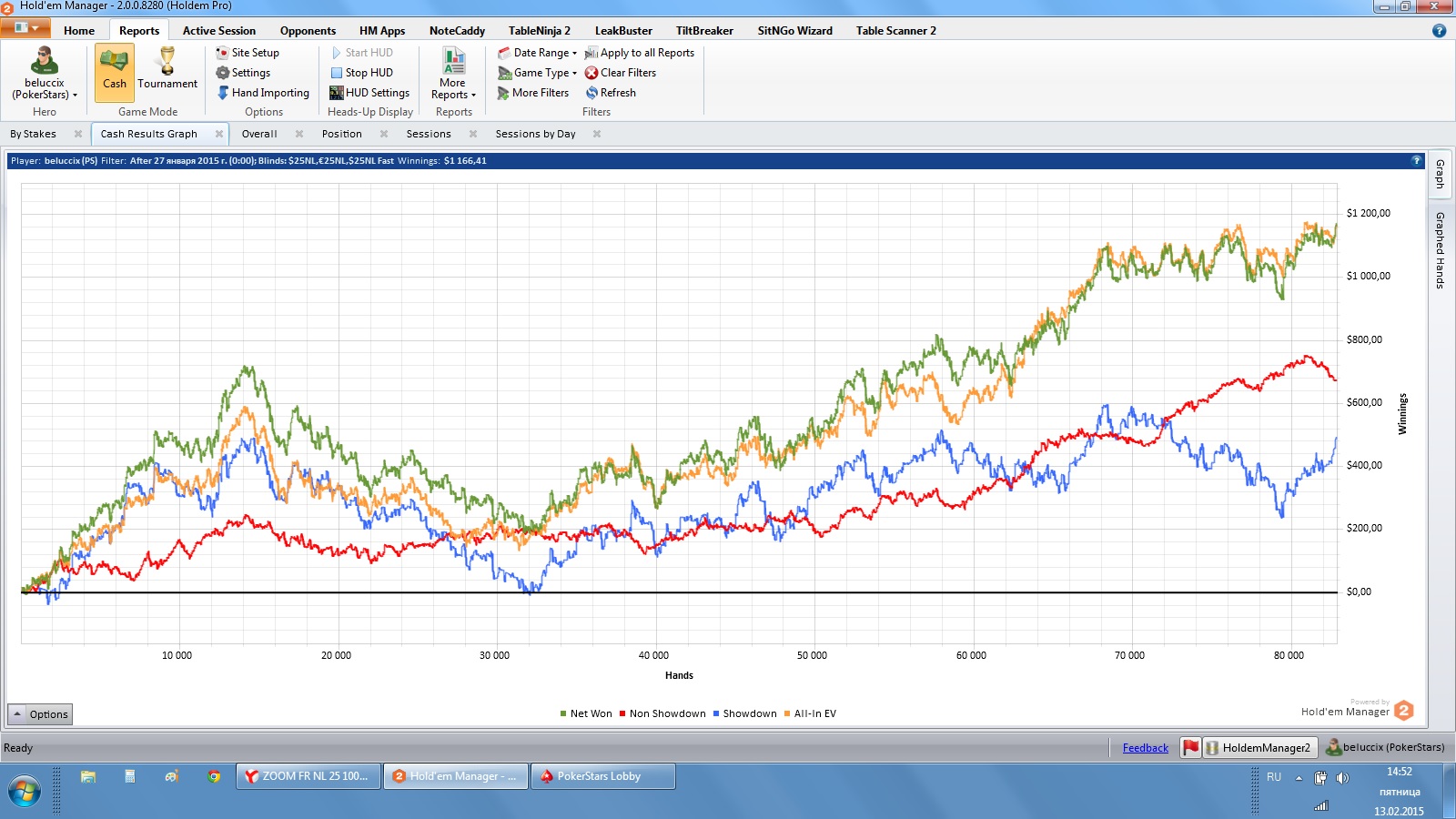Launch Hand Importing
Viewport: 1456px width, 819px height.
coord(263,93)
